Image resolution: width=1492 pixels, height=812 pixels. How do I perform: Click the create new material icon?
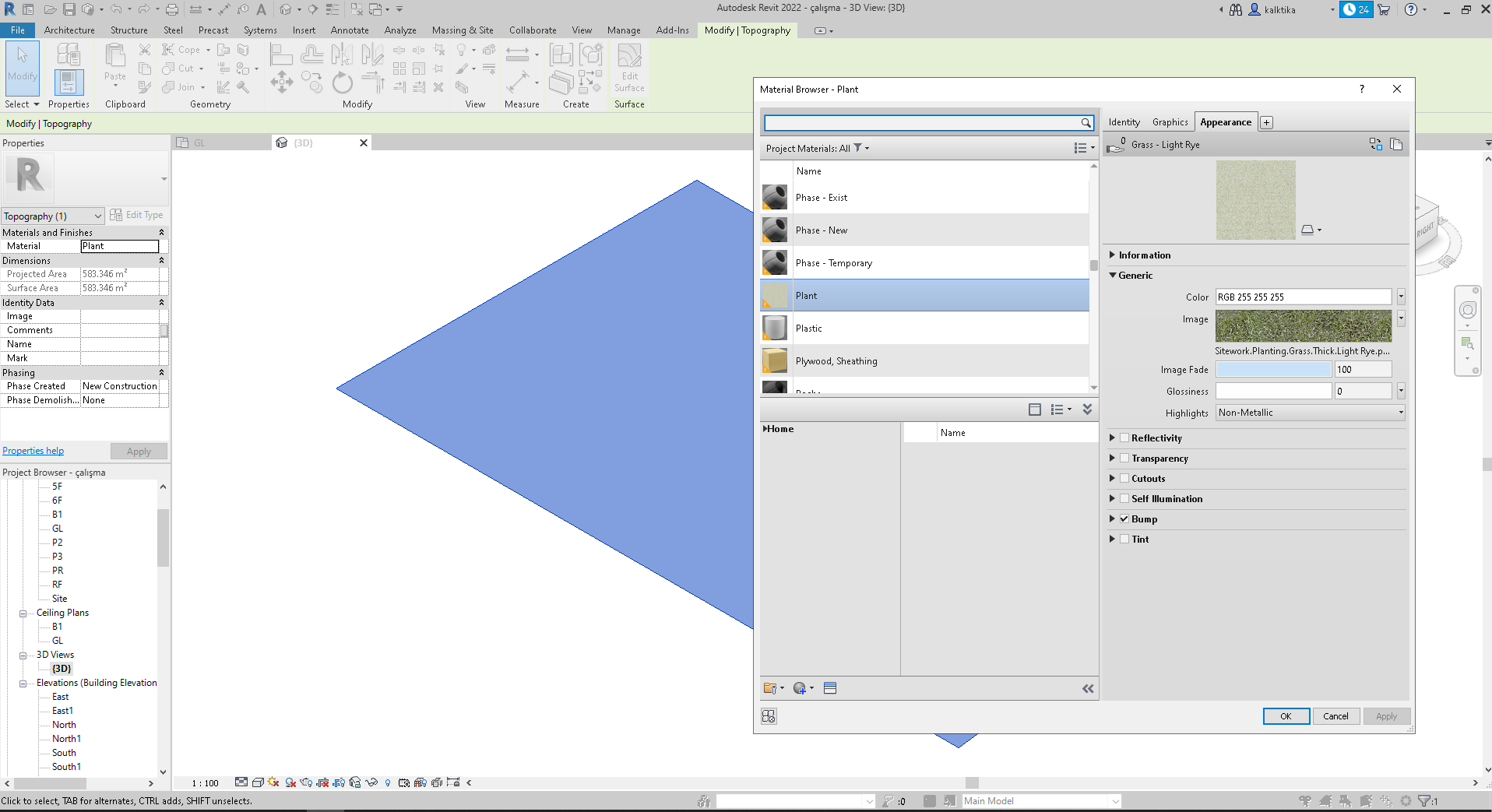(x=803, y=688)
